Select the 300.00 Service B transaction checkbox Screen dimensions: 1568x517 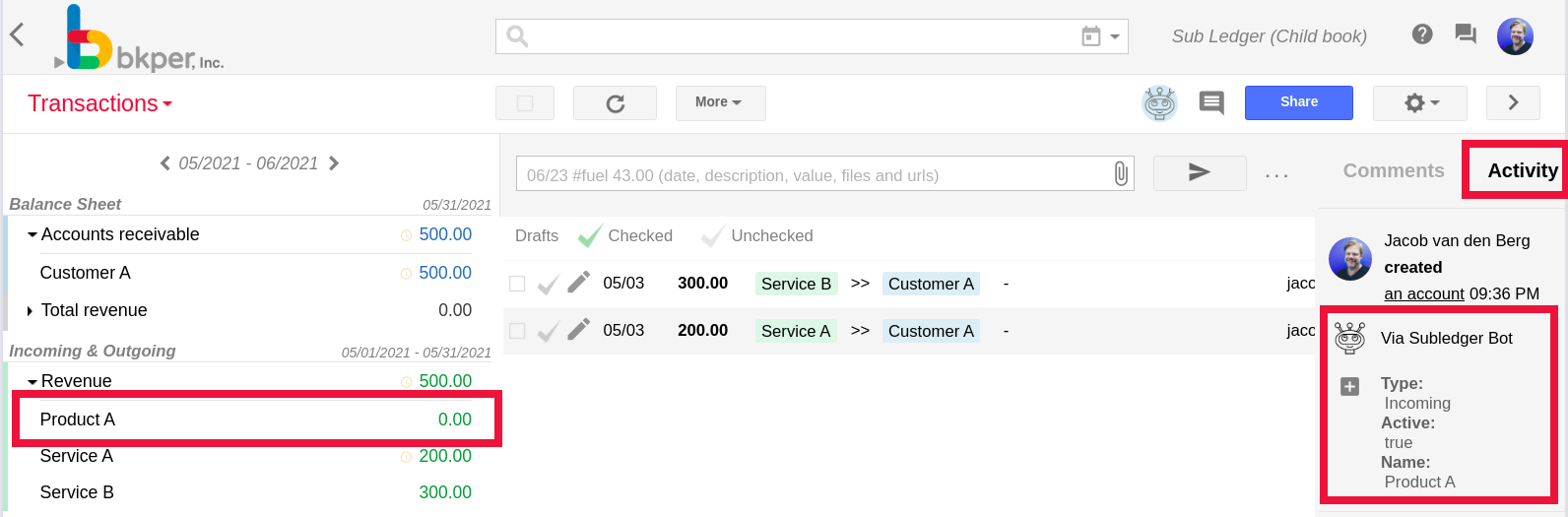click(517, 284)
